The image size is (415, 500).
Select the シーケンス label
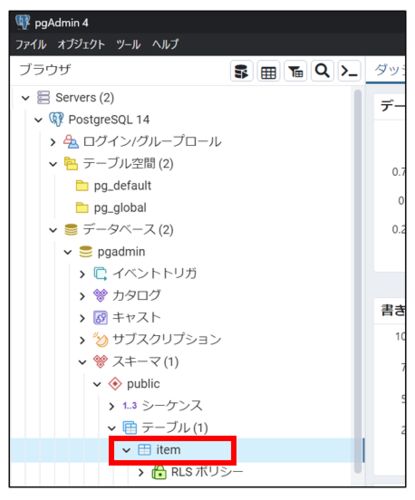172,406
